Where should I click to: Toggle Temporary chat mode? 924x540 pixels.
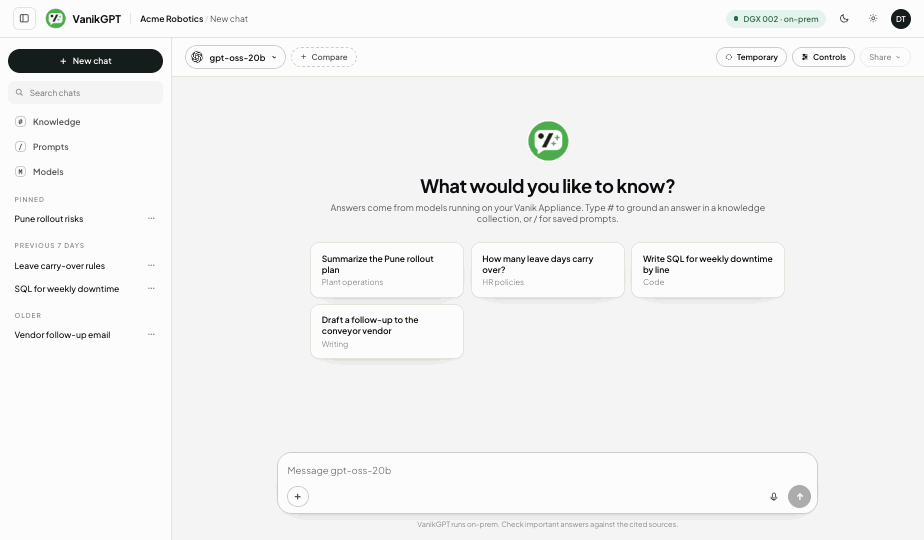pyautogui.click(x=751, y=57)
